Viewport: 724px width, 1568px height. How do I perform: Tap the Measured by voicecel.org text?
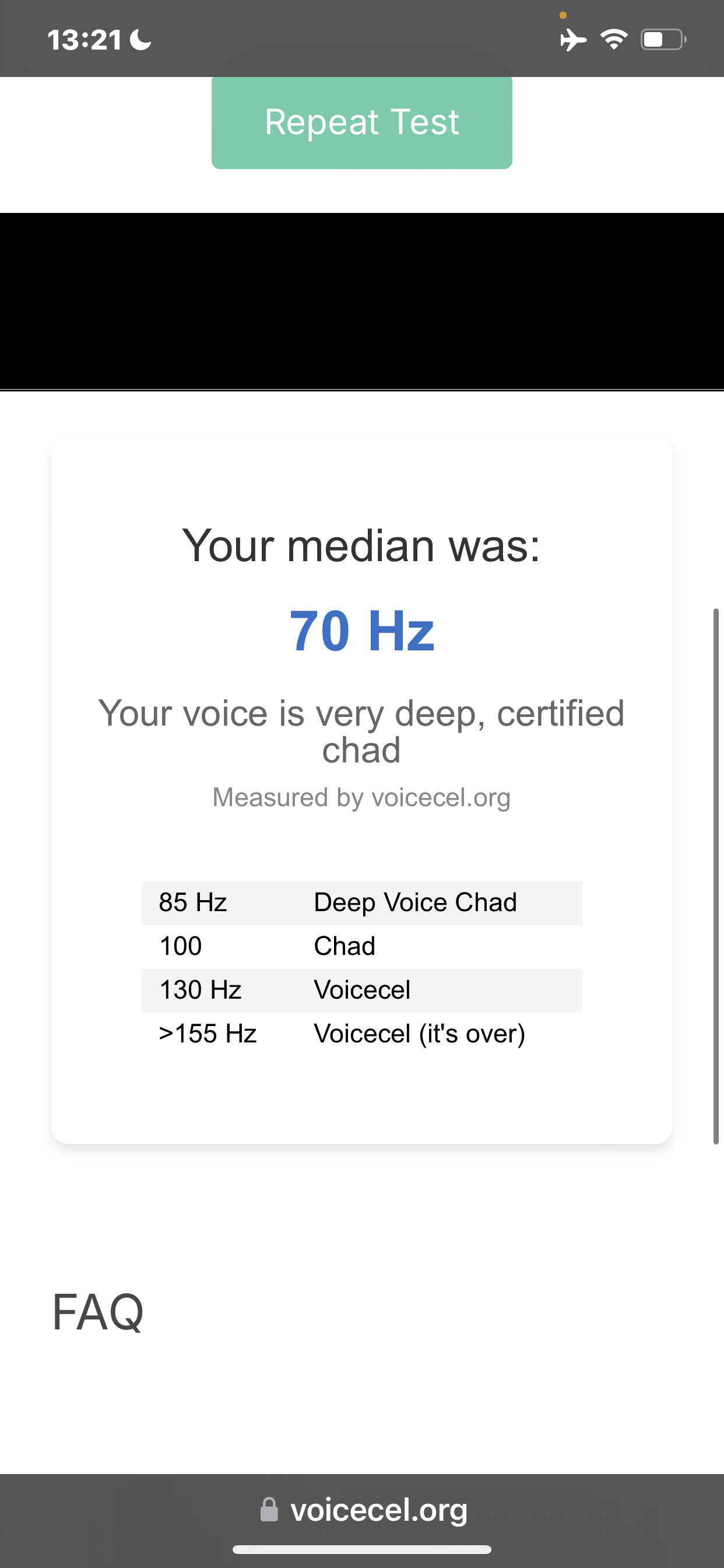tap(361, 797)
